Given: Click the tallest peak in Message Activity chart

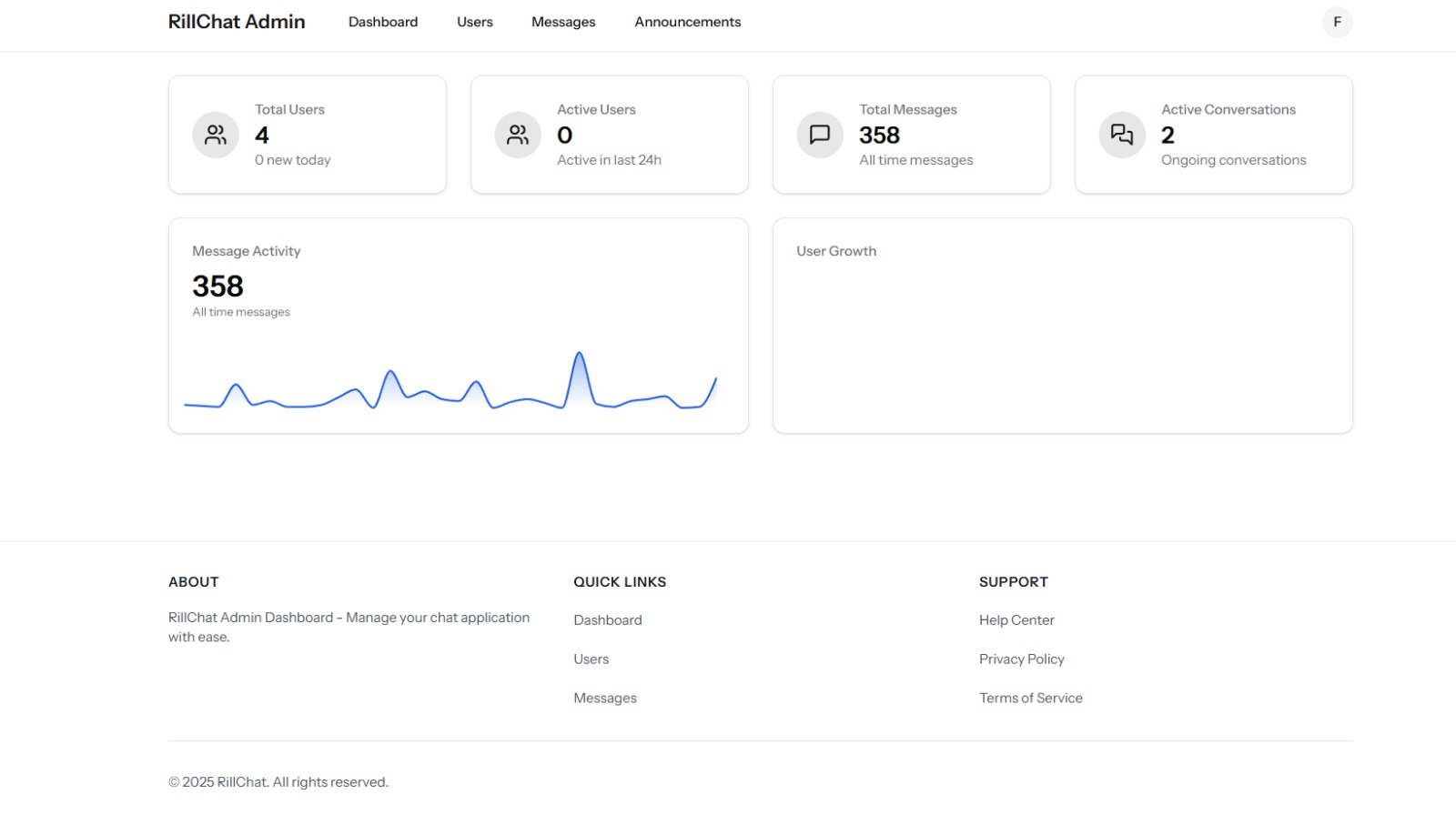Looking at the screenshot, I should 579,355.
